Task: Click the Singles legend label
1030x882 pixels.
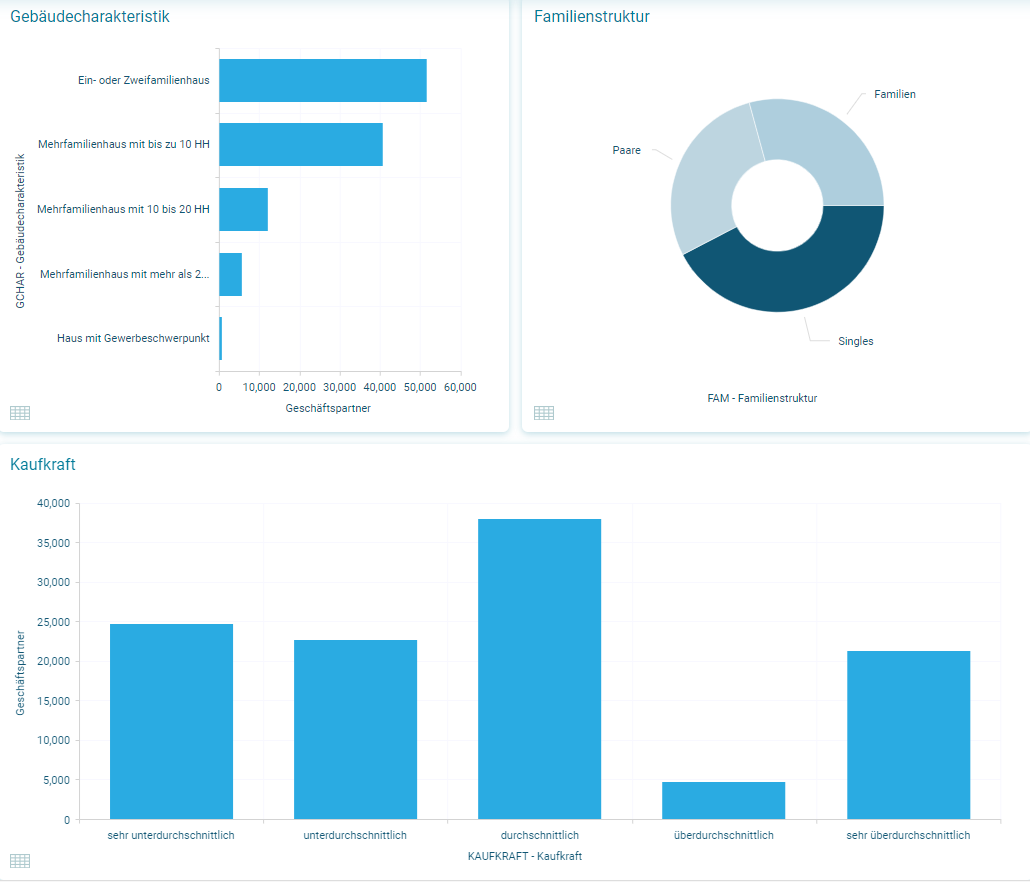Action: 856,342
